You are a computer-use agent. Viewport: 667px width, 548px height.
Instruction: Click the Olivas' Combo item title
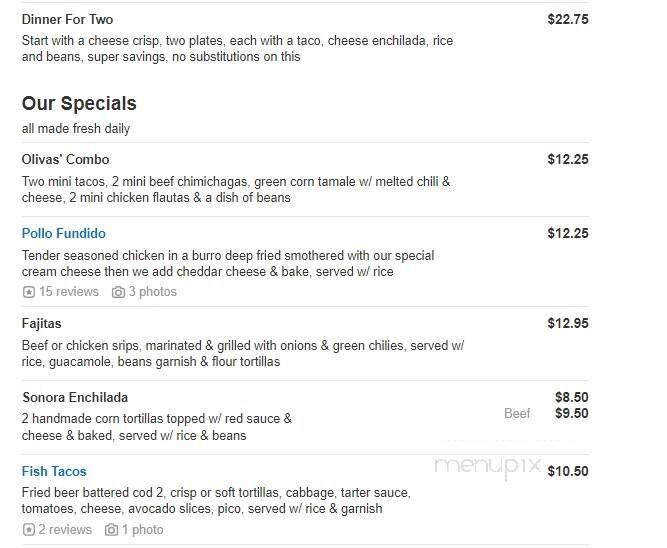65,160
